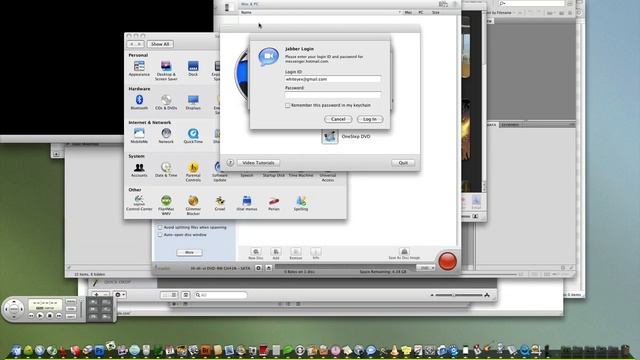Viewport: 640px width, 360px height.
Task: Open the gear action dropdown menu
Action: point(120,295)
